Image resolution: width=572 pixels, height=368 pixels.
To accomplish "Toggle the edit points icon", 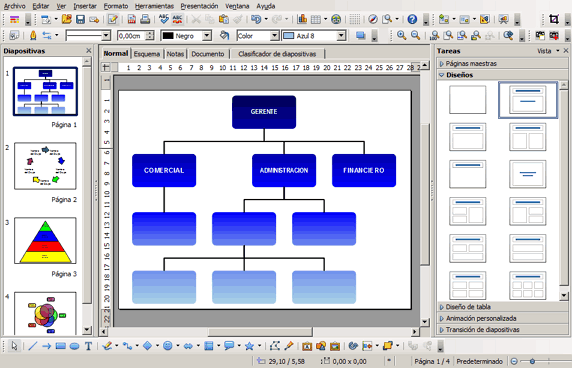I will coord(274,346).
